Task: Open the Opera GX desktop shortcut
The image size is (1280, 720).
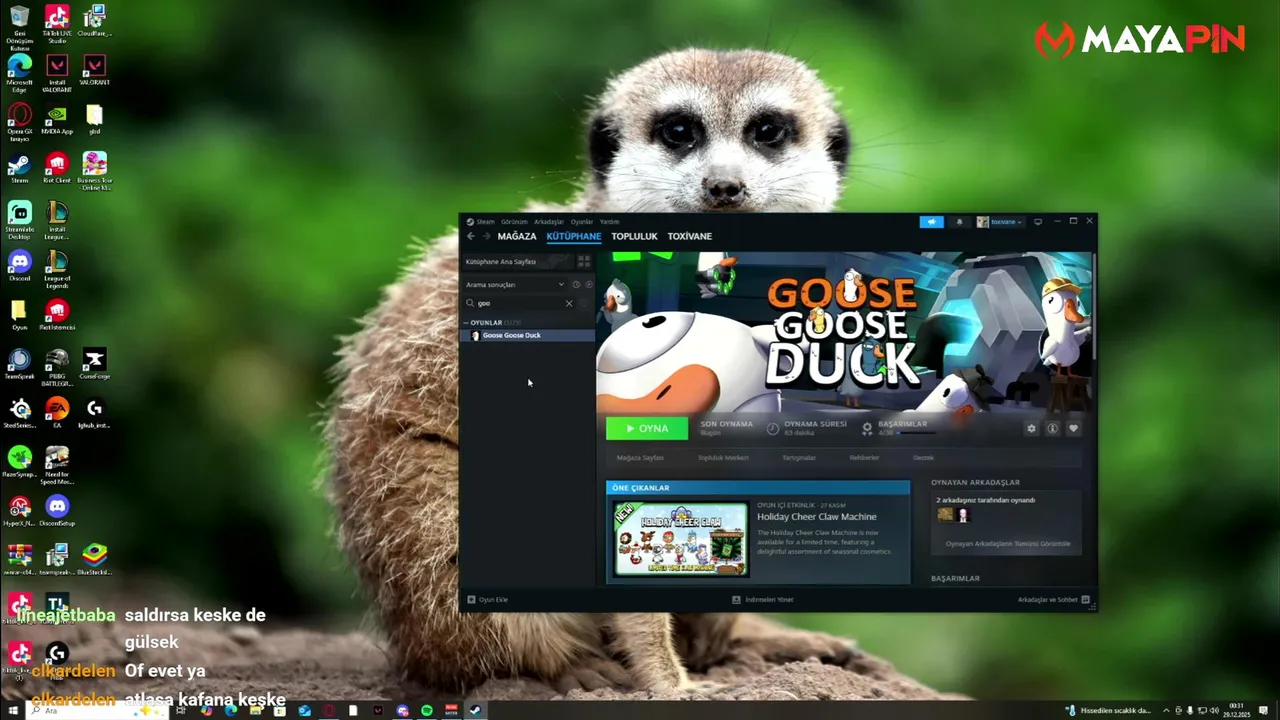Action: [x=19, y=122]
